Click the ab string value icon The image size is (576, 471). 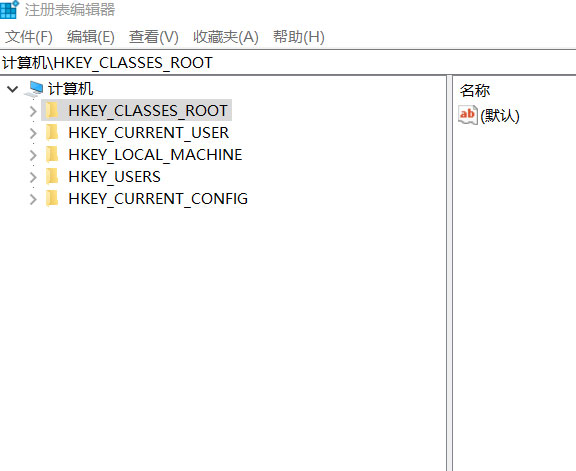468,115
